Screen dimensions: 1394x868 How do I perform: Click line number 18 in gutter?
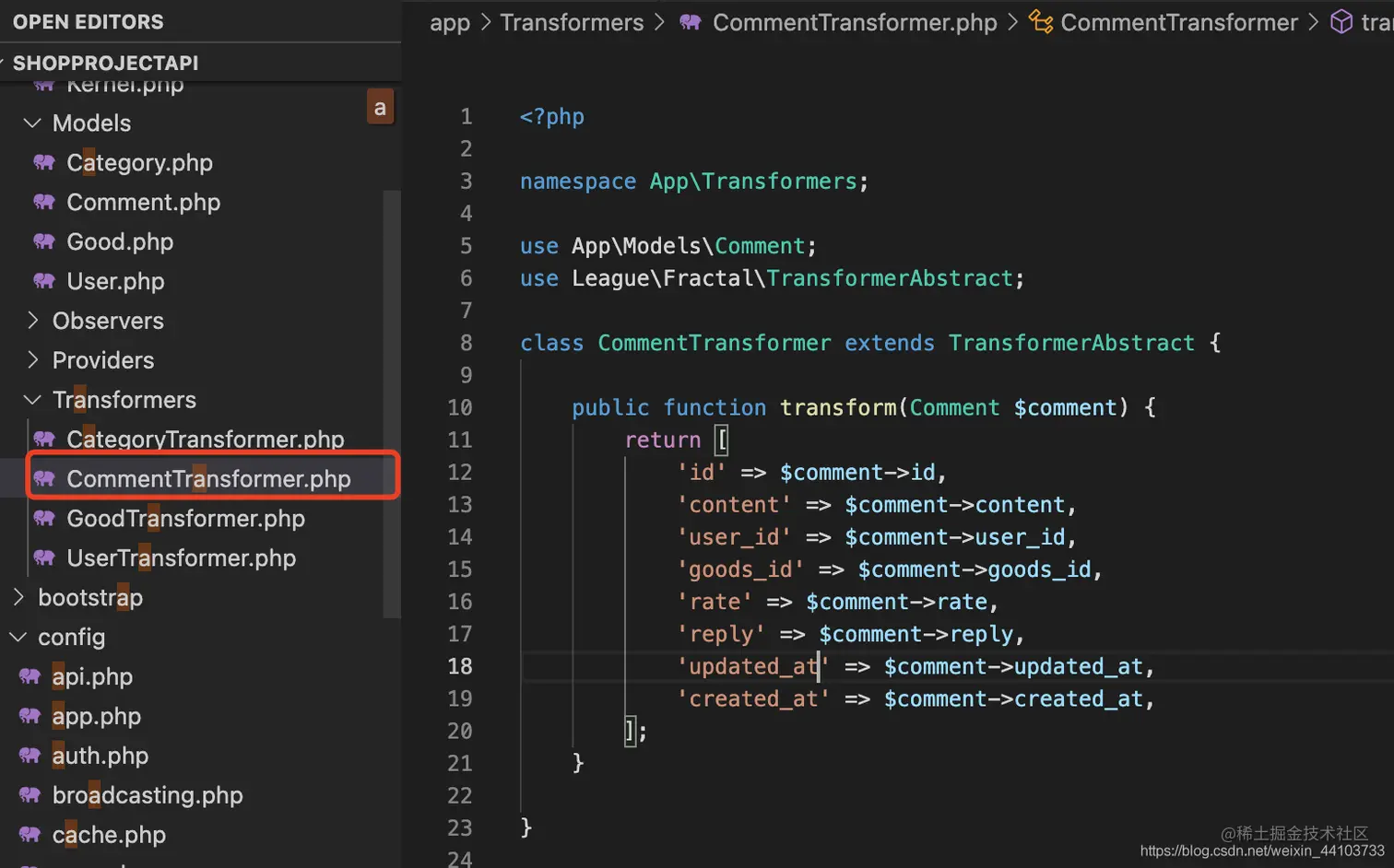coord(460,666)
